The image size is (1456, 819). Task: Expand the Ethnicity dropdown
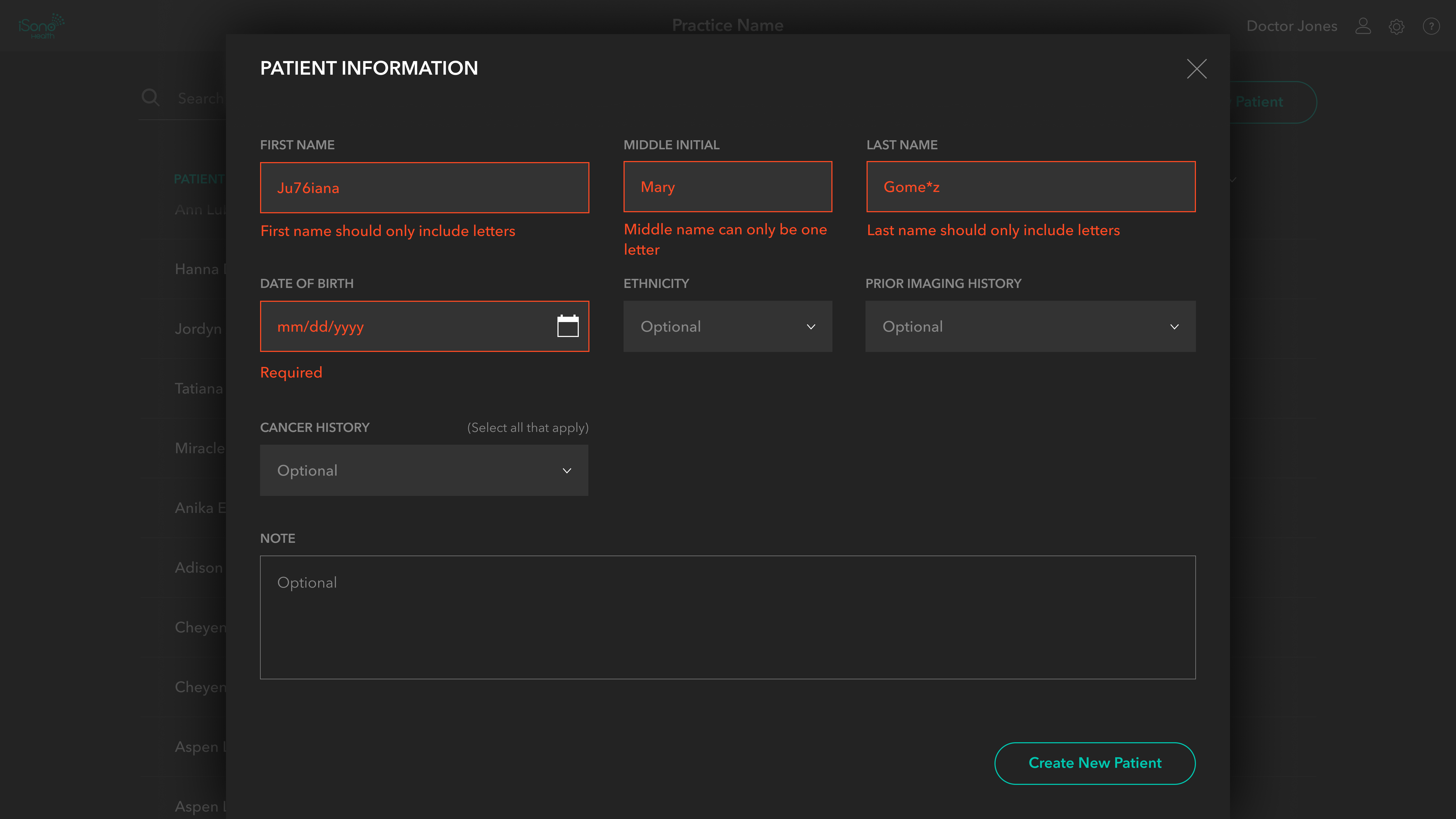pos(727,326)
